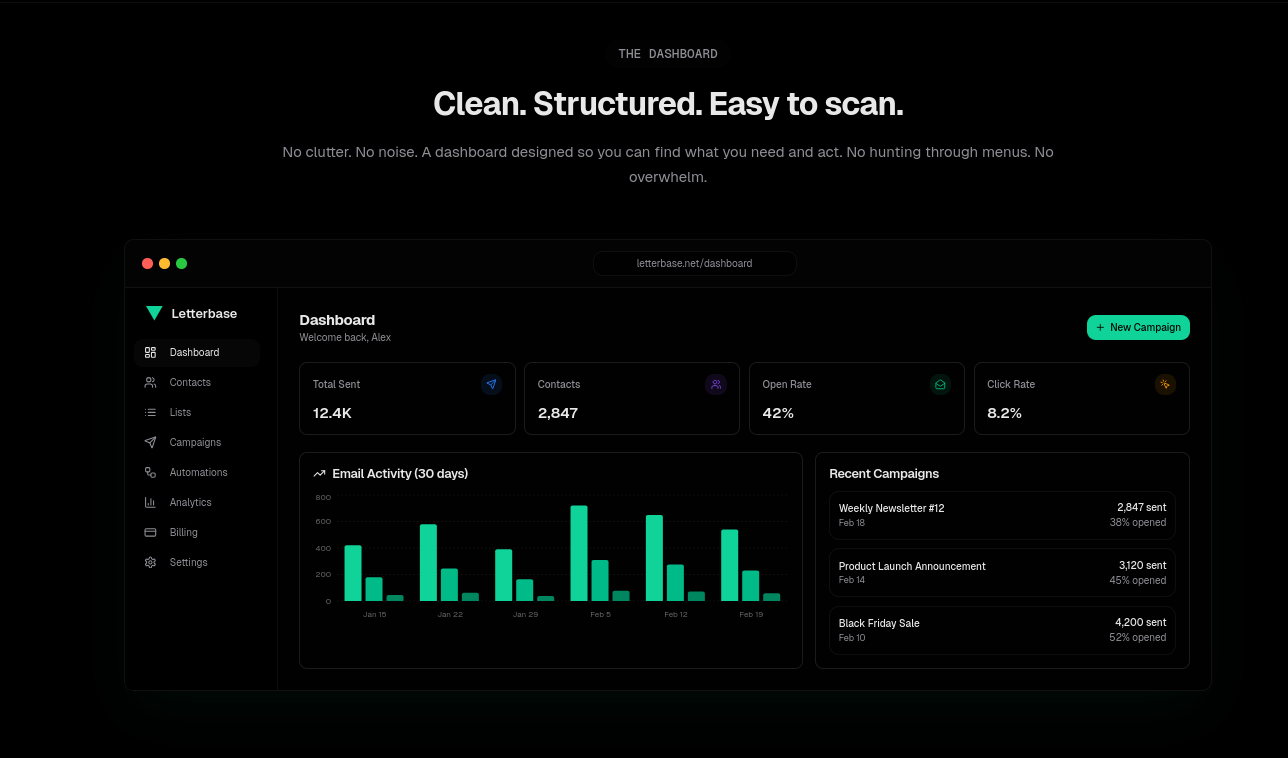Select the Total Sent 12.4K card
1288x758 pixels.
click(407, 398)
